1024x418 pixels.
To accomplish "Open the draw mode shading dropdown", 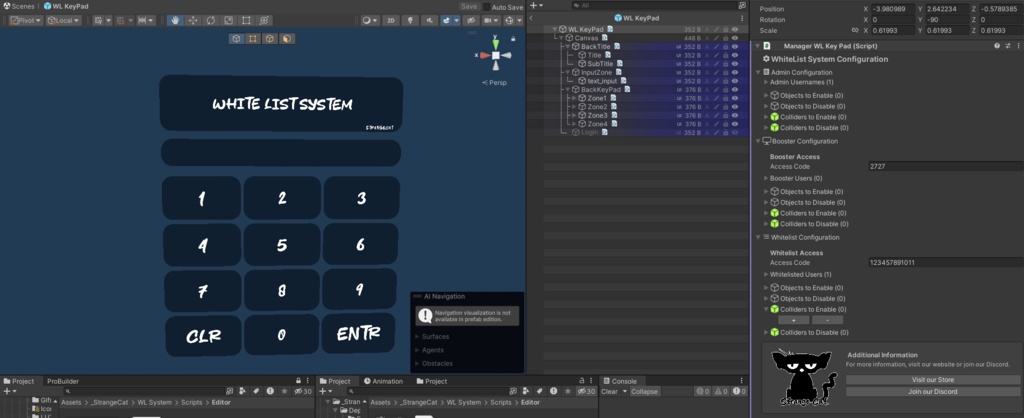I will (370, 20).
